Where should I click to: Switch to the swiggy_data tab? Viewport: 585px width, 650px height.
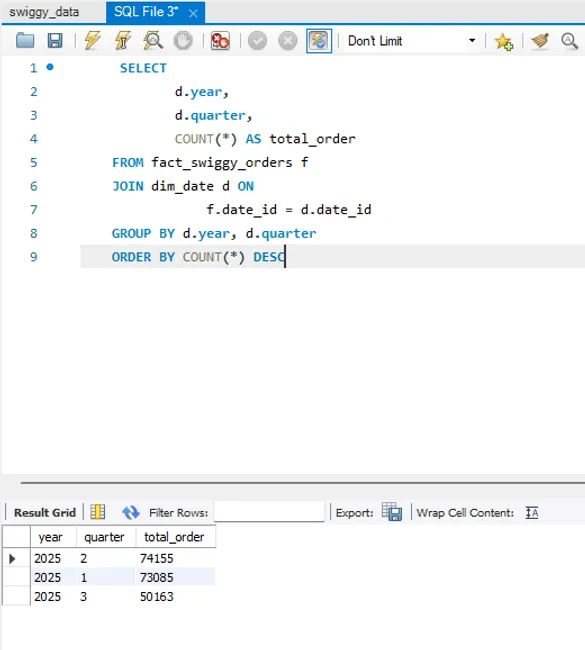coord(44,12)
